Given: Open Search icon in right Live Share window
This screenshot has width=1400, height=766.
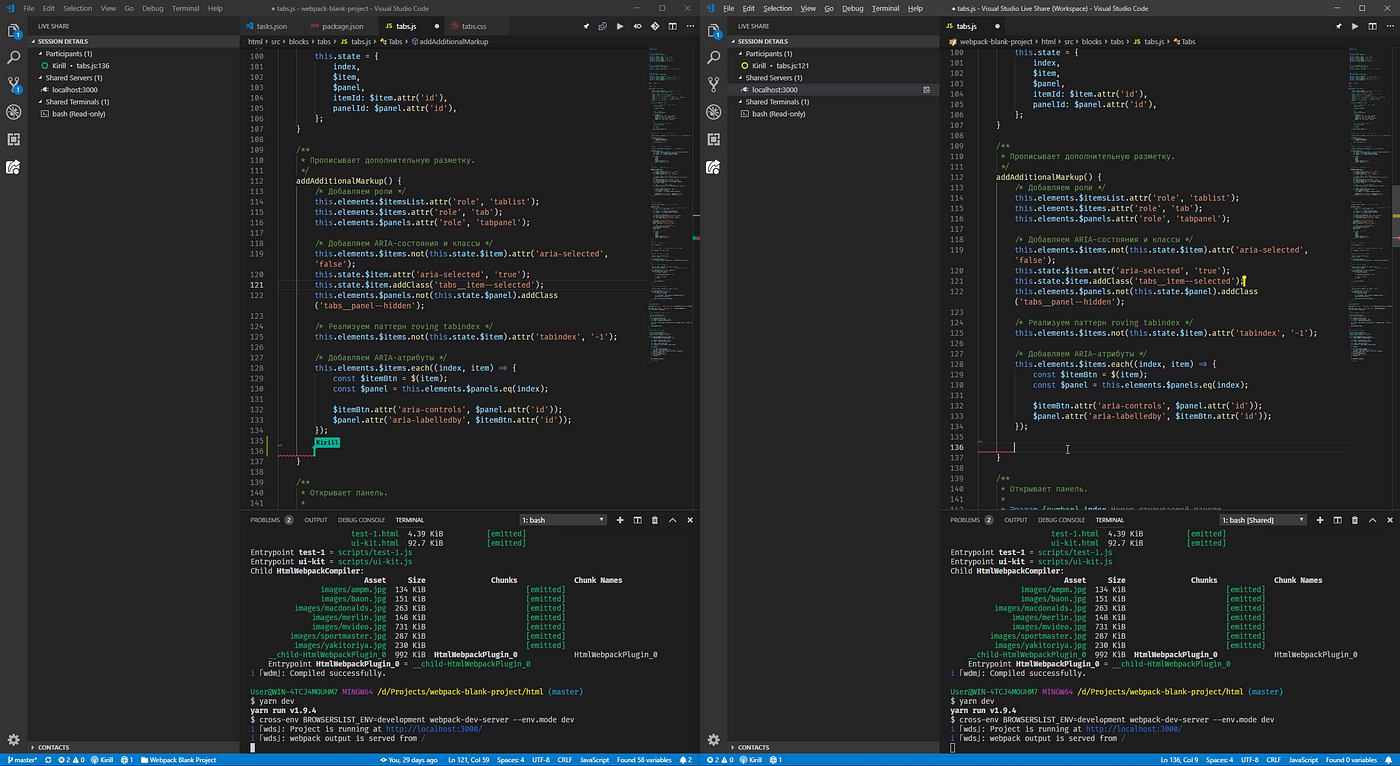Looking at the screenshot, I should click(x=713, y=58).
